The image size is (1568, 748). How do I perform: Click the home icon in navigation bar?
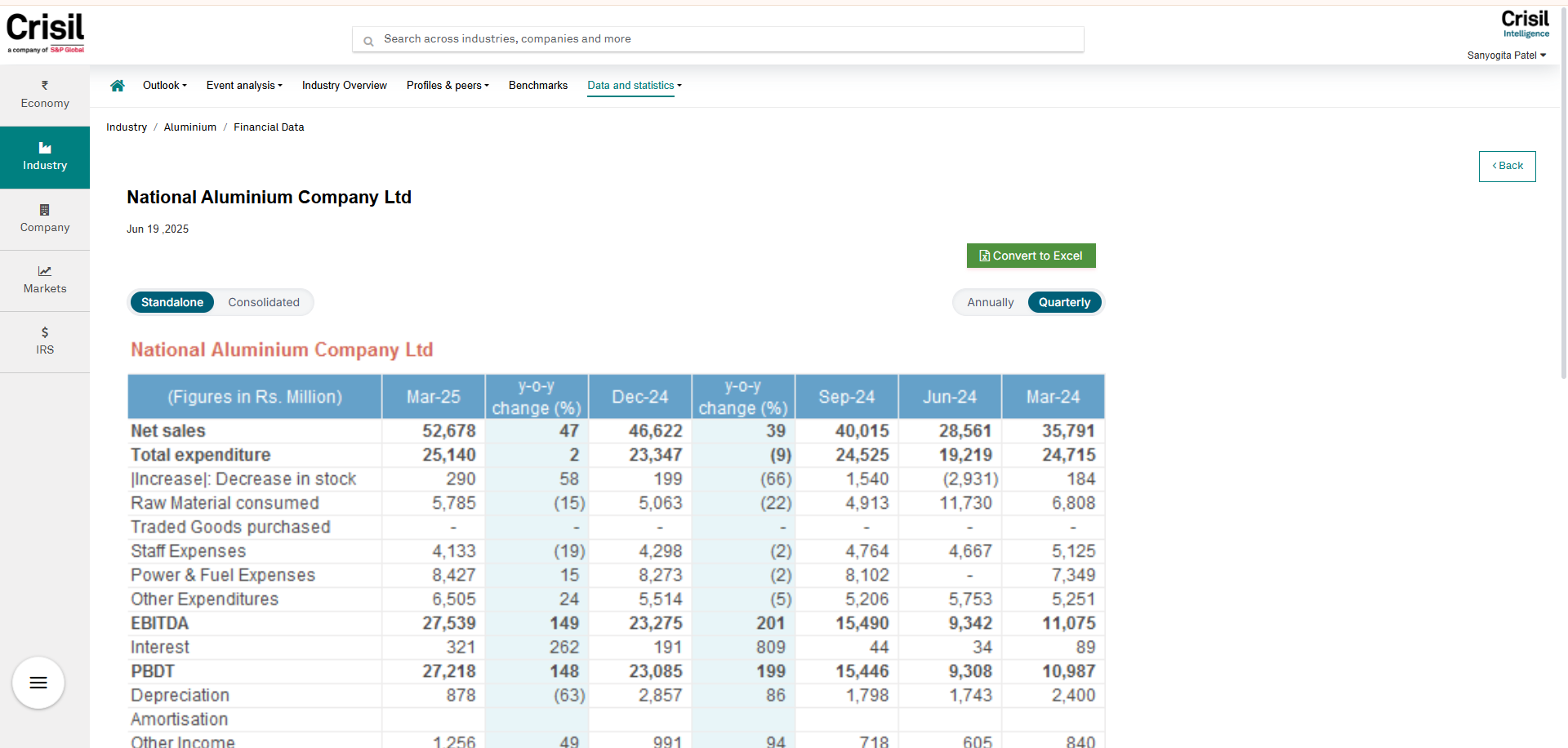(118, 86)
